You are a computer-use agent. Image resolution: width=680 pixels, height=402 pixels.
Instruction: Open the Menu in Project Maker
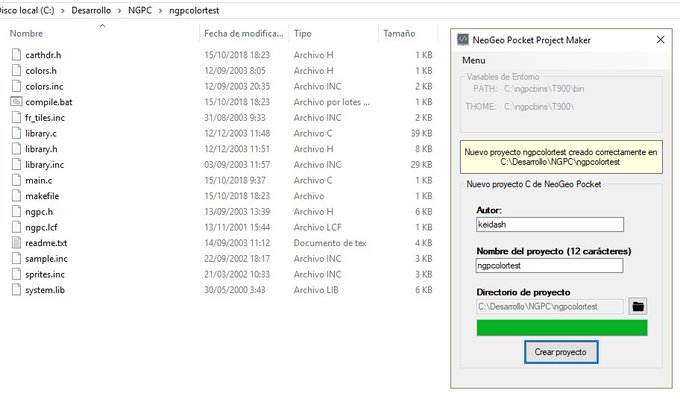pos(474,62)
